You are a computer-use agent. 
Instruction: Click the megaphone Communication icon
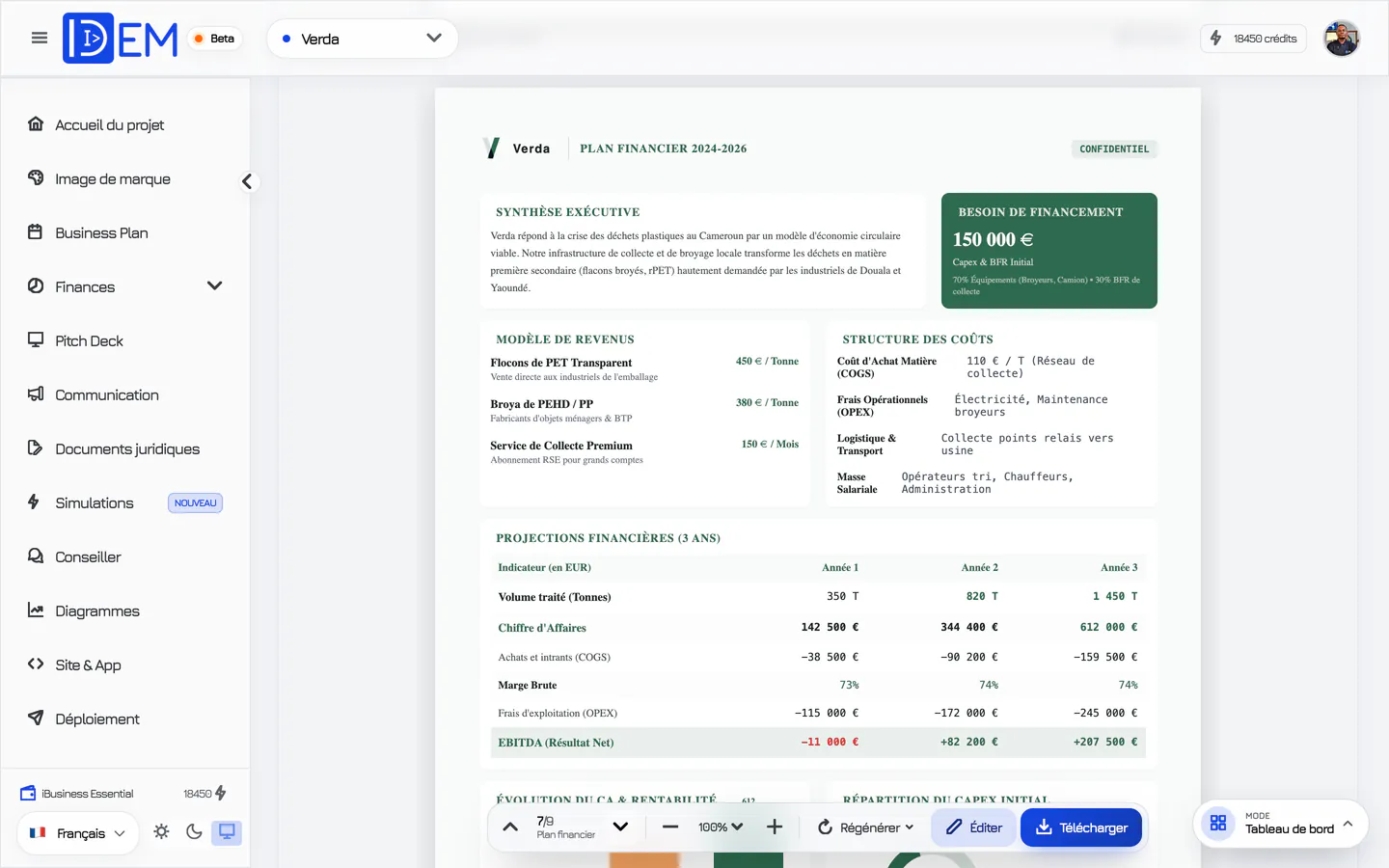[36, 393]
